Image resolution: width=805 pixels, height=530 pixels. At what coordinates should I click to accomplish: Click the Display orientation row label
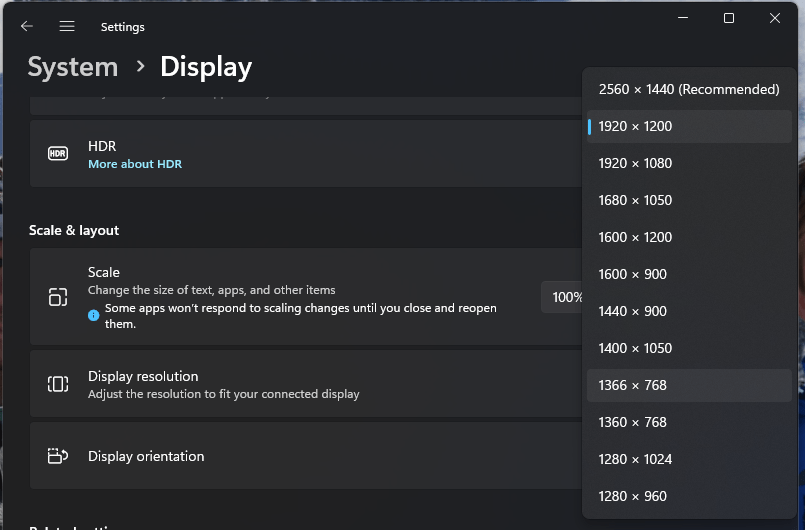point(146,456)
